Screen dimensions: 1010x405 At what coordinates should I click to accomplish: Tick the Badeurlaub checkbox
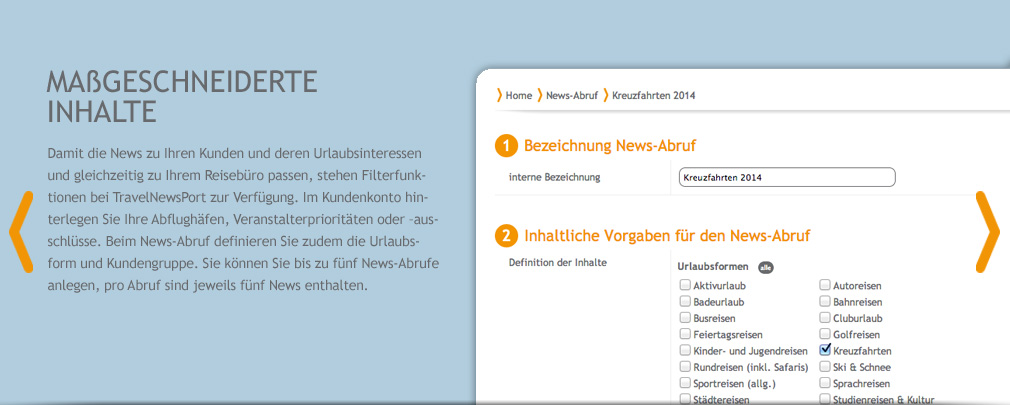click(685, 301)
